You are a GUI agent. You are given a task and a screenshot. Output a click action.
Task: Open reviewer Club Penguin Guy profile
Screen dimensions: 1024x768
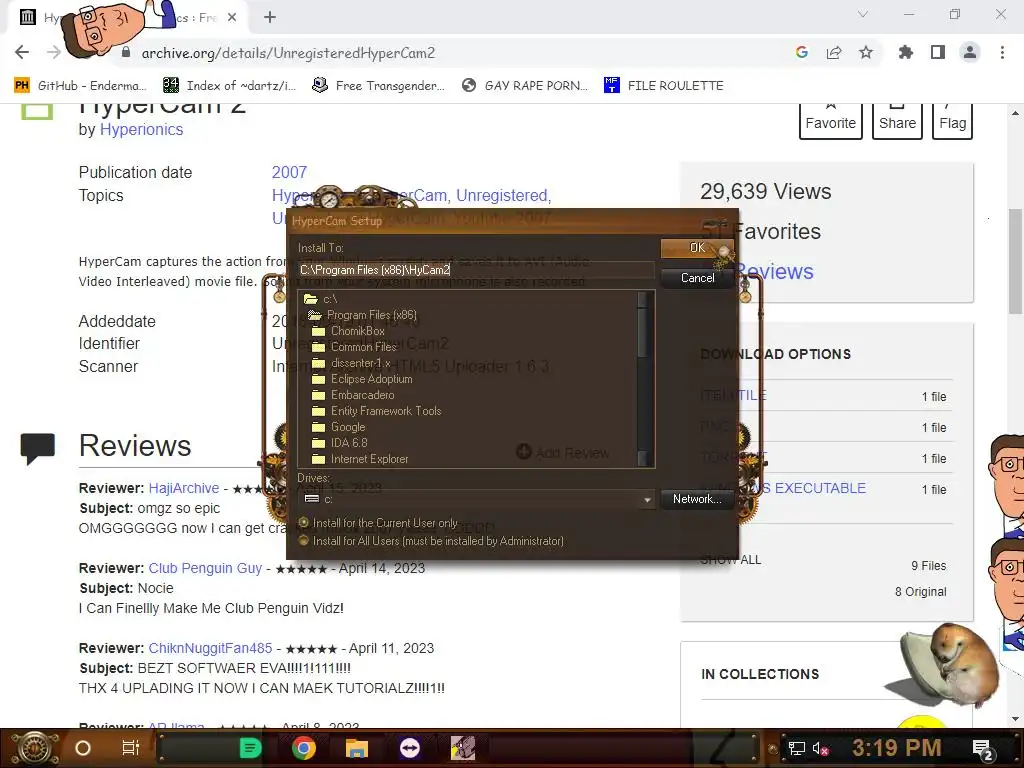(x=205, y=568)
